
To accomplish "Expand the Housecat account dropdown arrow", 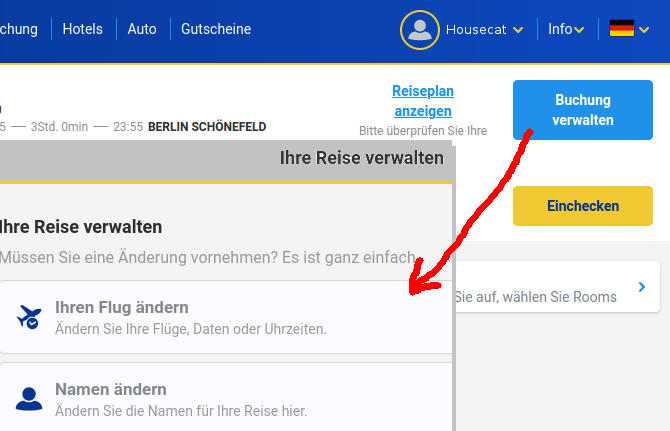I will click(518, 30).
